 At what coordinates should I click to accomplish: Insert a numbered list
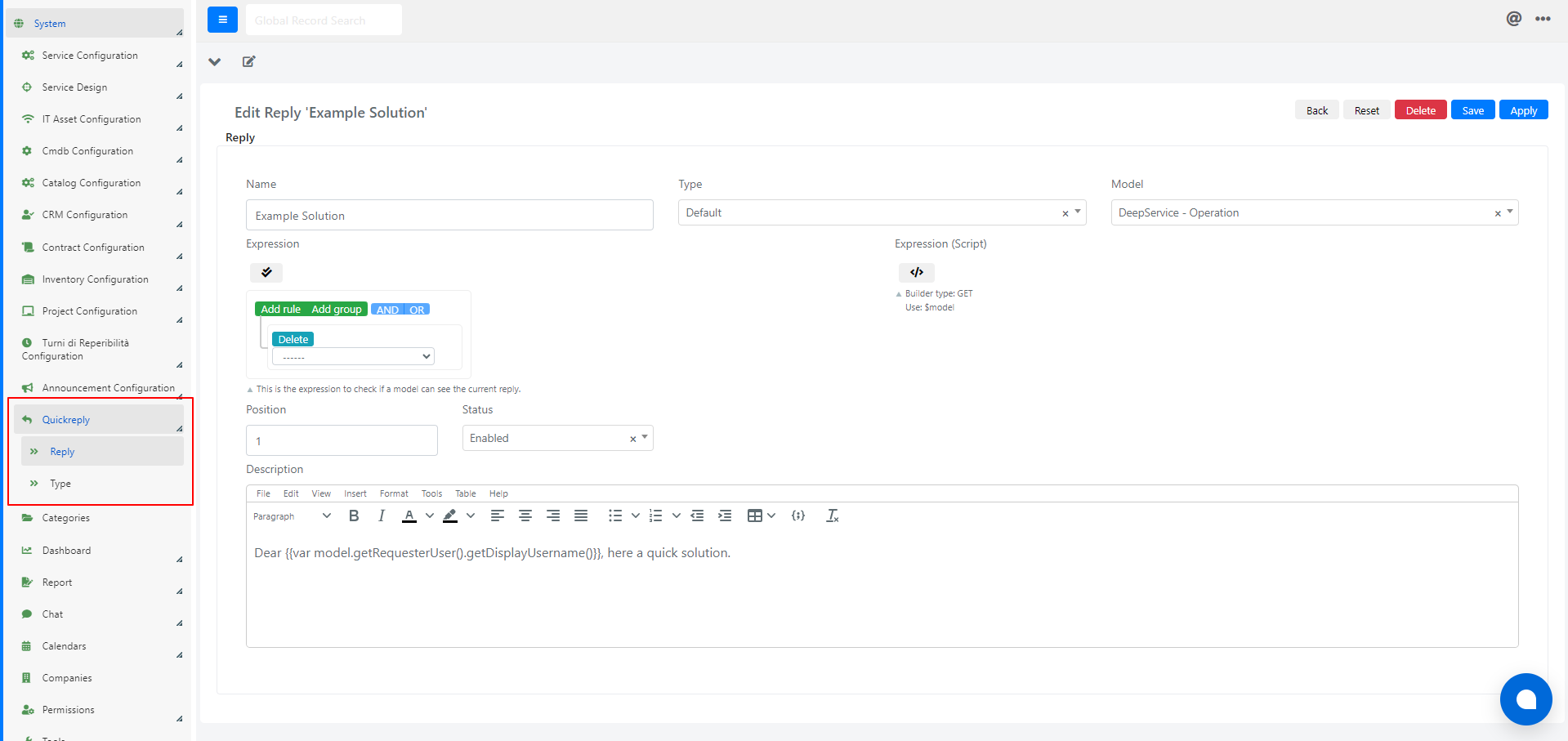coord(656,516)
